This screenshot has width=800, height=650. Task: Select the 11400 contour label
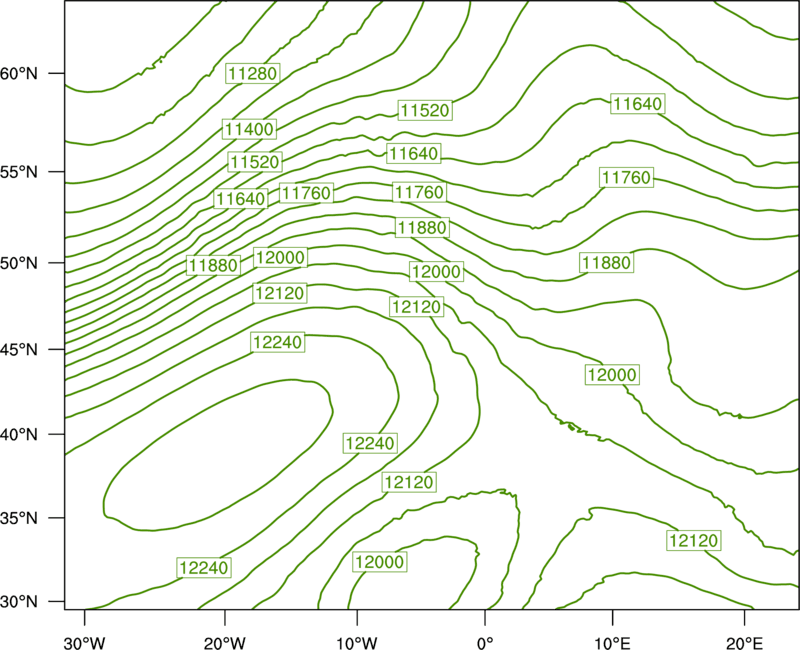(x=249, y=129)
